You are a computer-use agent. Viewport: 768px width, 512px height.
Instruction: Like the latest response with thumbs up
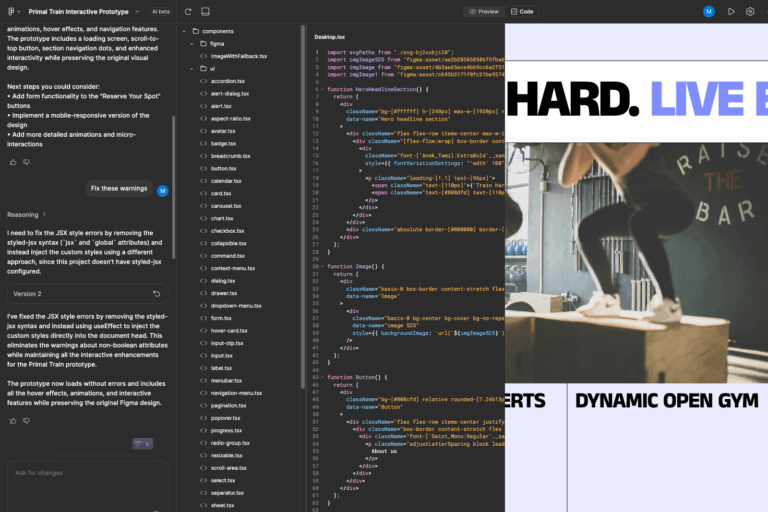[x=13, y=421]
